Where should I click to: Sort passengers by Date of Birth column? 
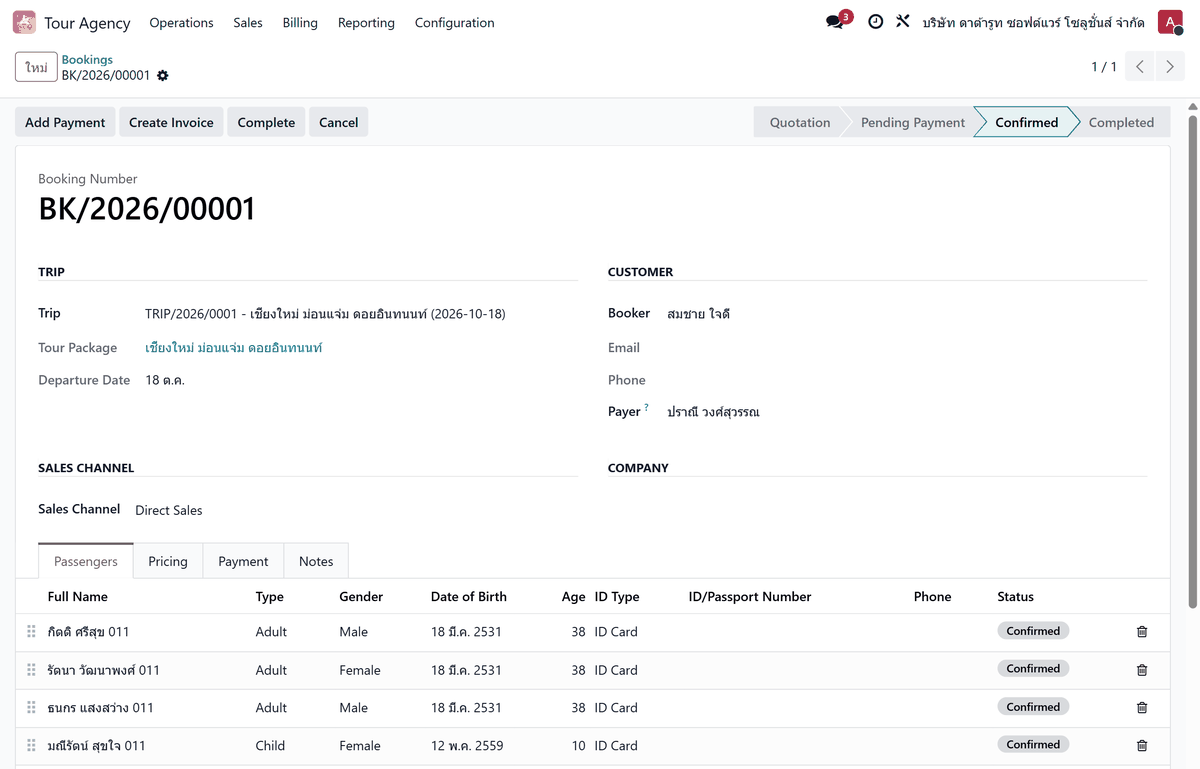(x=469, y=597)
